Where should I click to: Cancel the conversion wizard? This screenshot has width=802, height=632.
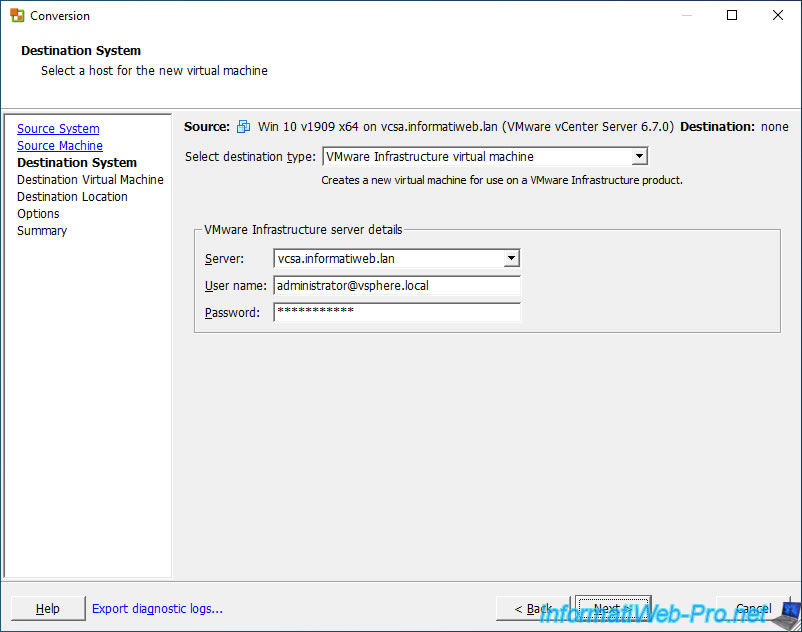[x=753, y=608]
